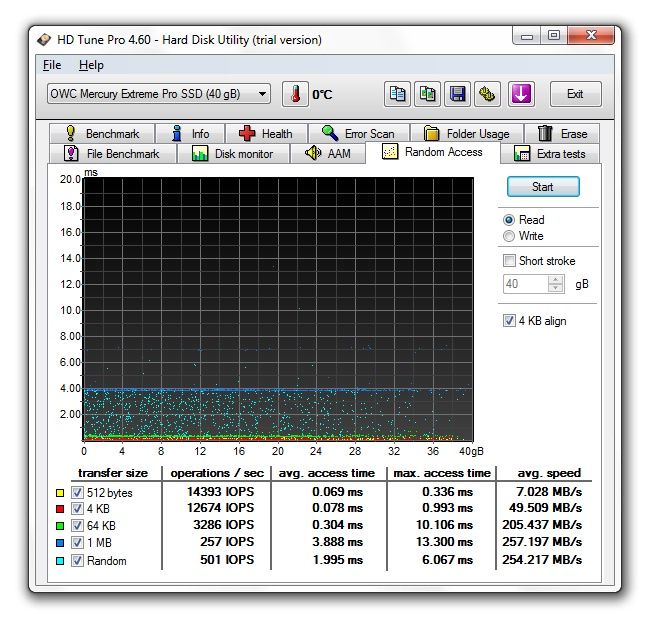Switch to the Error Scan tab
This screenshot has width=650, height=620.
coord(359,133)
